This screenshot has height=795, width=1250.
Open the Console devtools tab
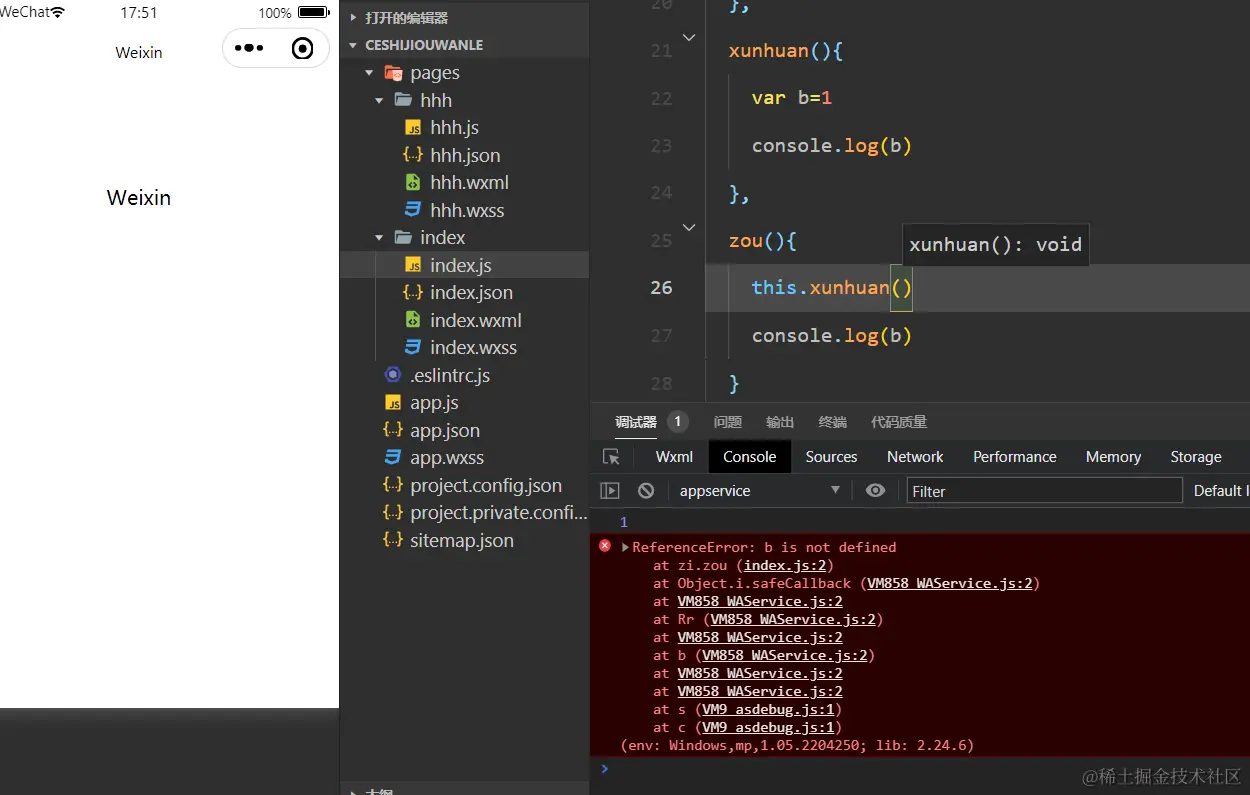pos(750,456)
